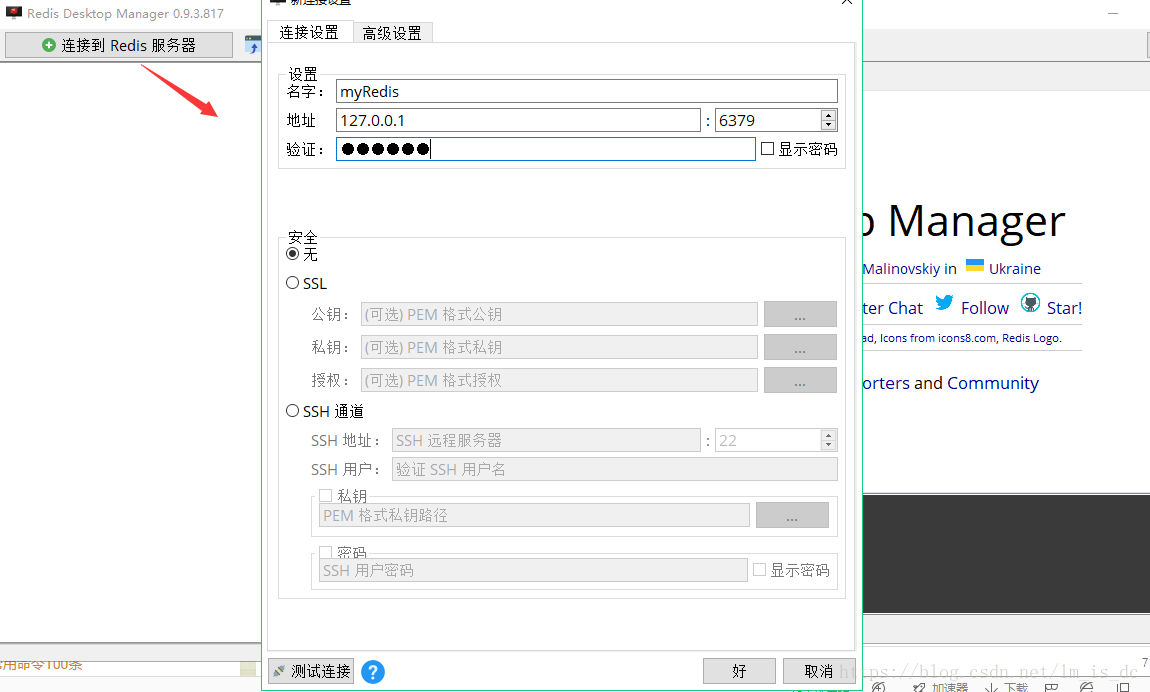Click the 地址 field containing 127.0.0.1

519,120
